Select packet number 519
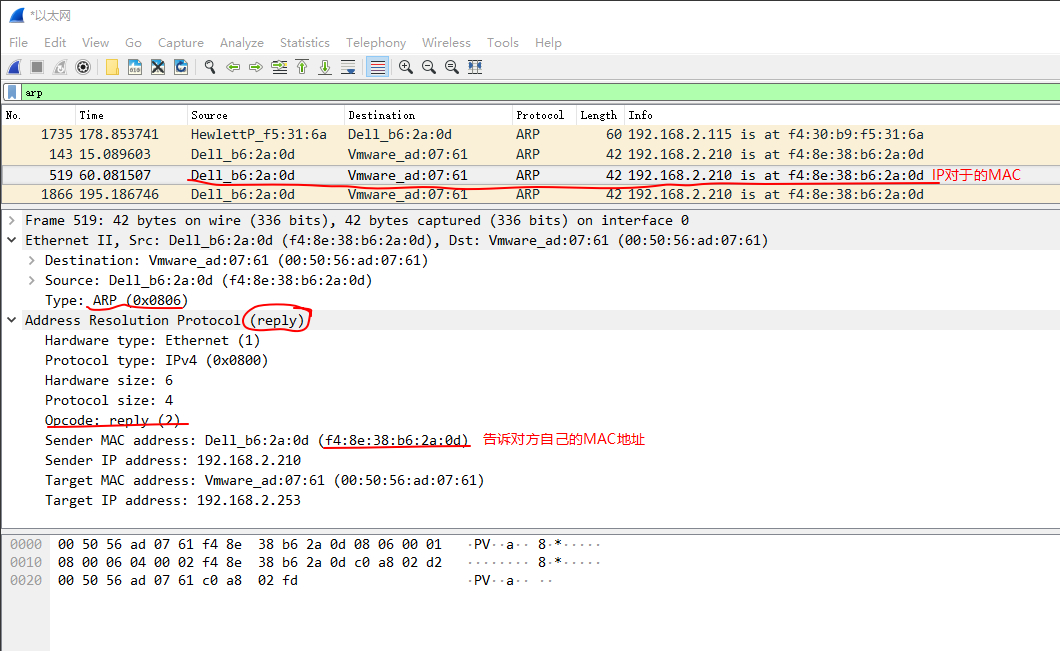The image size is (1060, 651). tap(531, 175)
